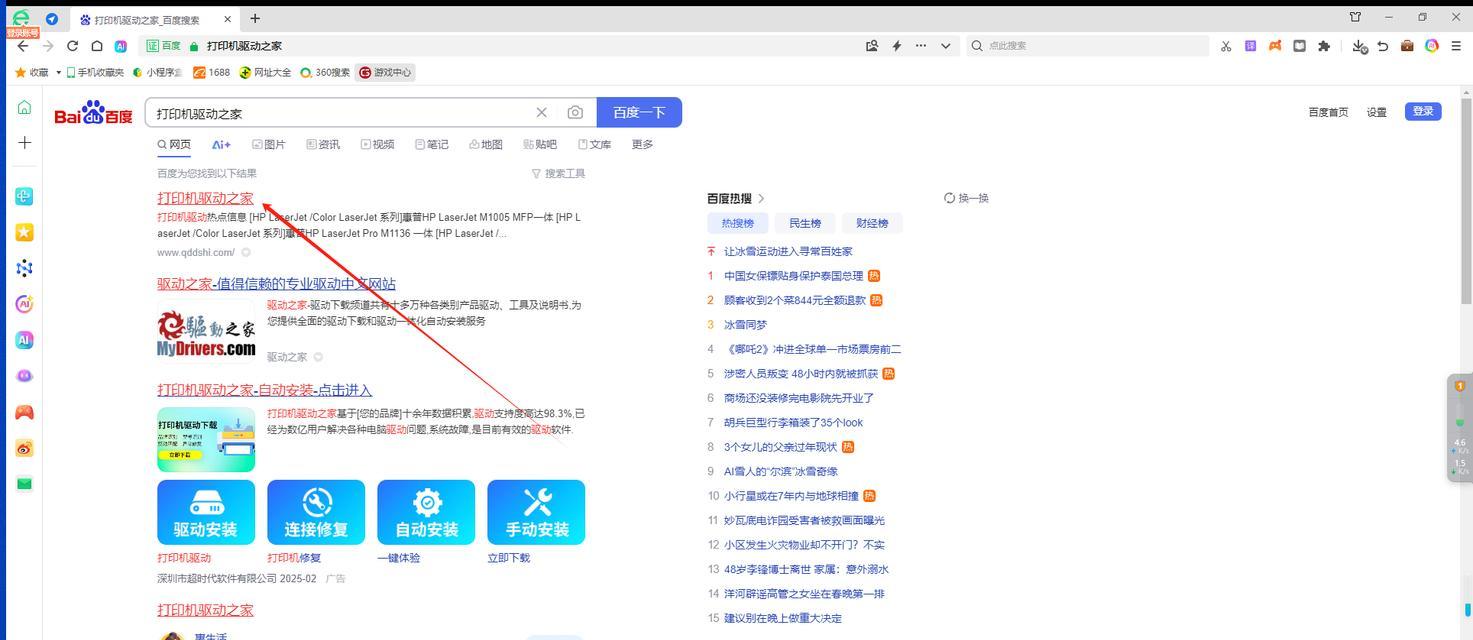Click the skin T-shirt icon in title bar
The height and width of the screenshot is (640, 1473).
(1355, 17)
